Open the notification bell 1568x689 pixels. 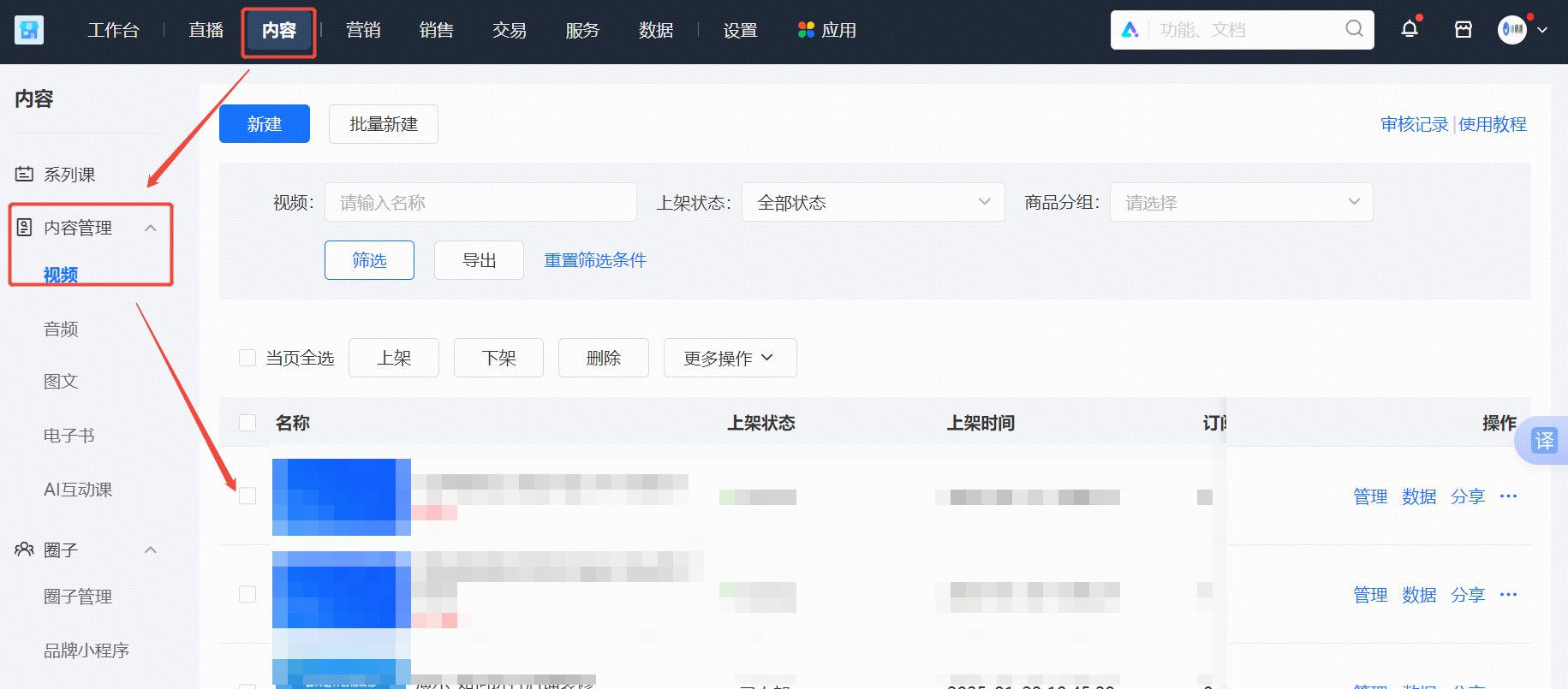pyautogui.click(x=1410, y=29)
